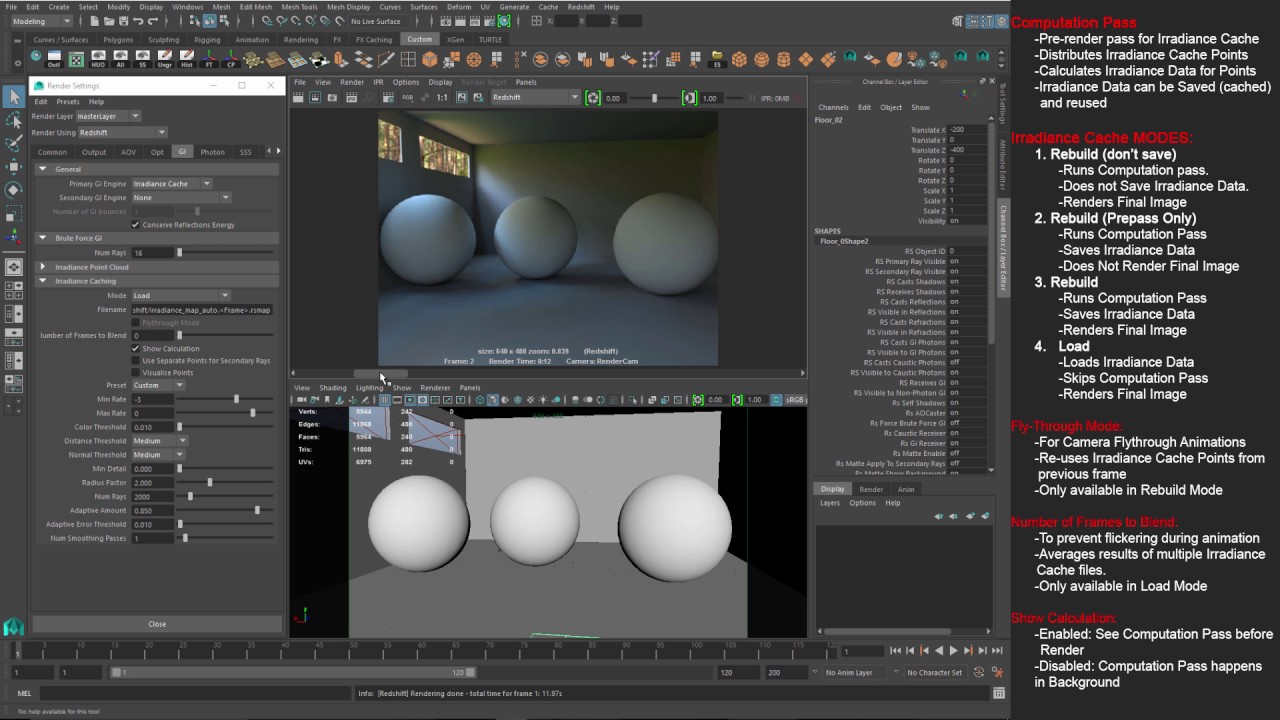Toggle the Show Calculation checkbox
The height and width of the screenshot is (720, 1280).
(x=136, y=348)
